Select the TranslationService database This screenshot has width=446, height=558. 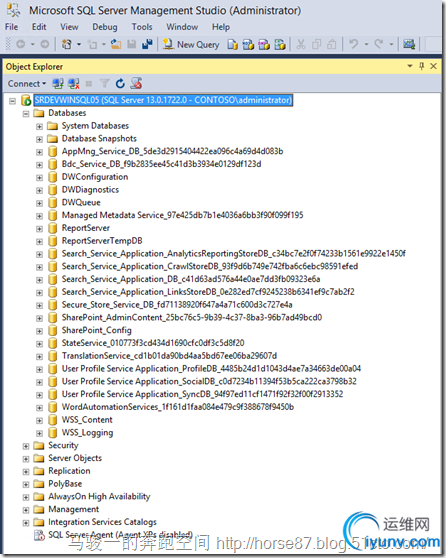[169, 356]
